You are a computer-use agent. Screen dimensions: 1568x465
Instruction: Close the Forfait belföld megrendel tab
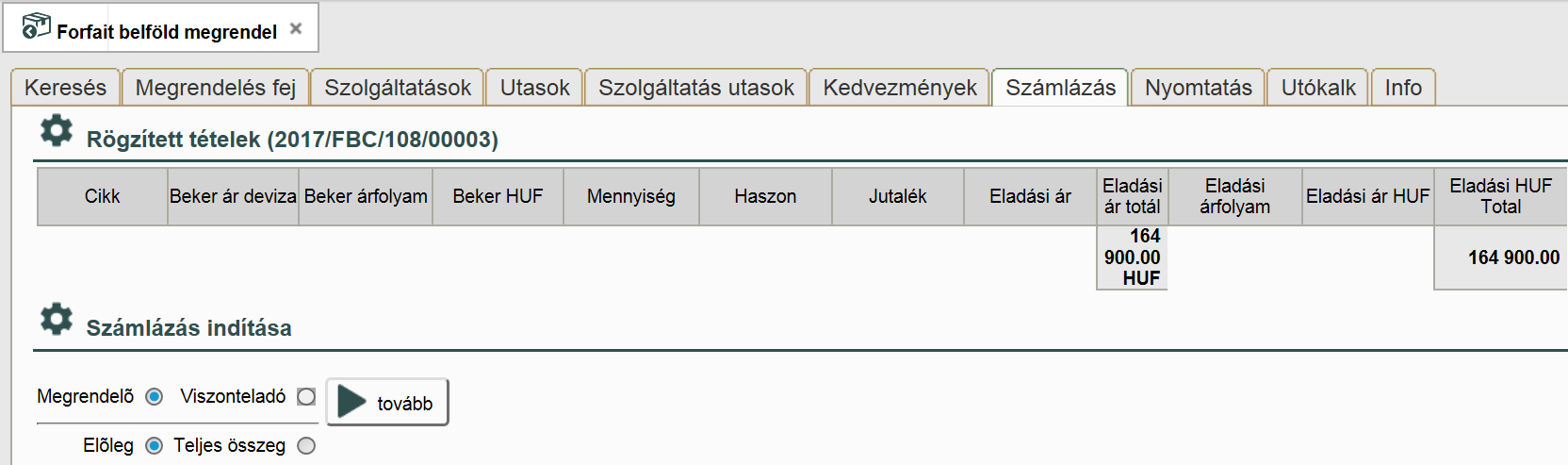[296, 29]
